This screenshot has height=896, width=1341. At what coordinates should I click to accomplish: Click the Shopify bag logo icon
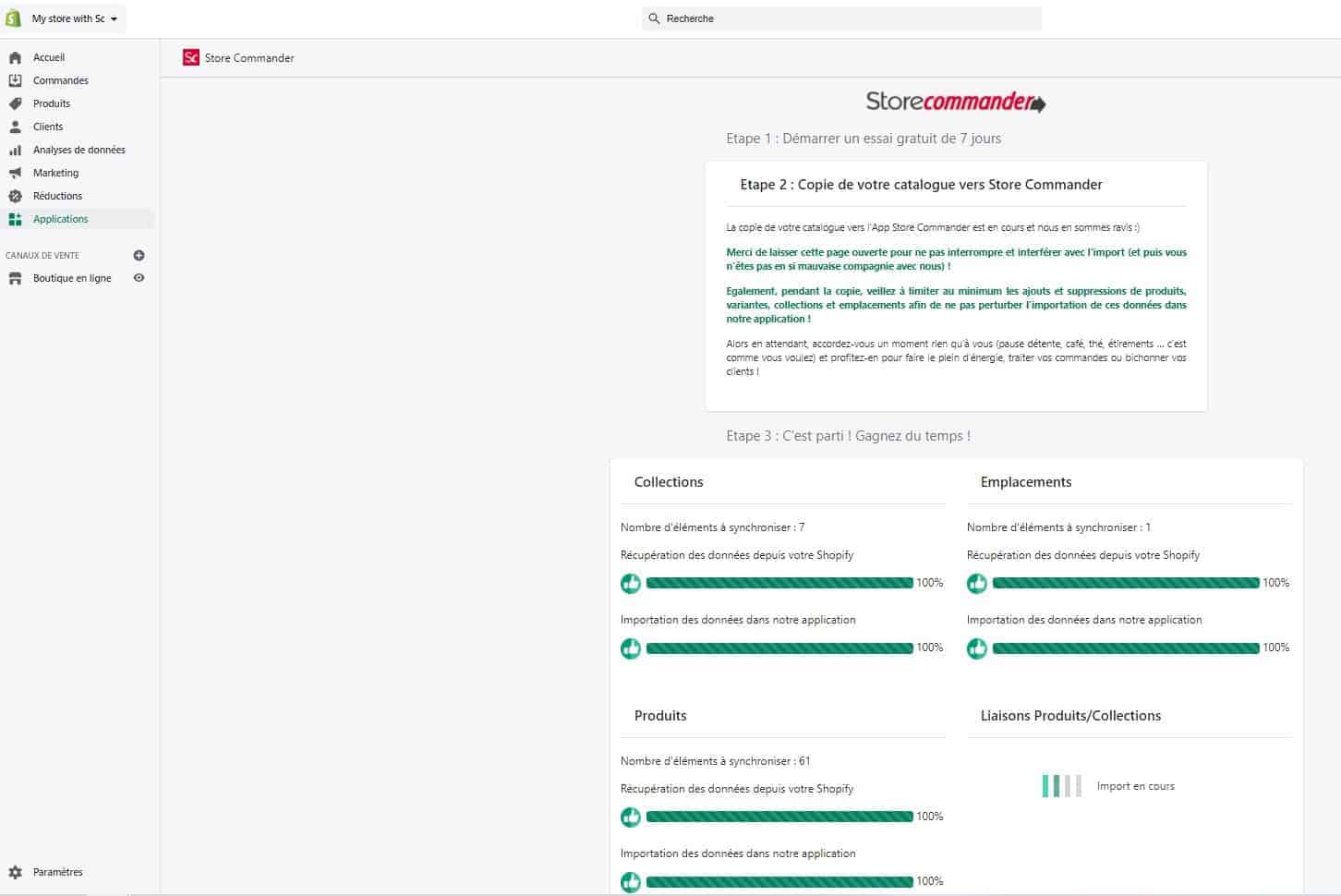point(13,18)
